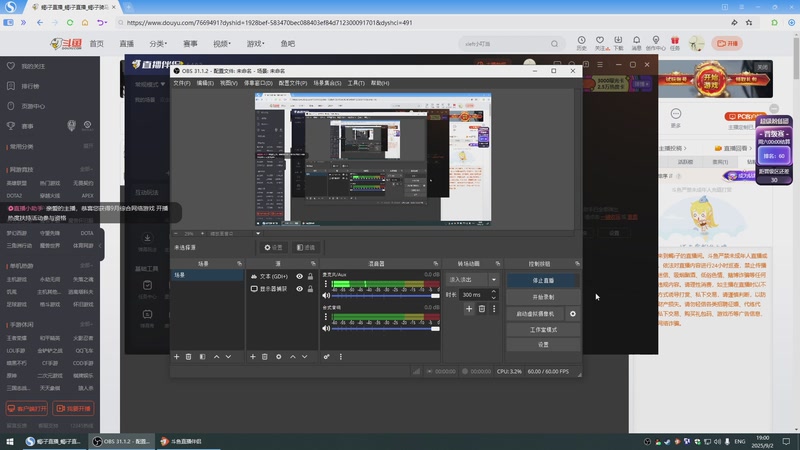Expand 游戏 dropdown in Douyu navigation

pos(255,44)
